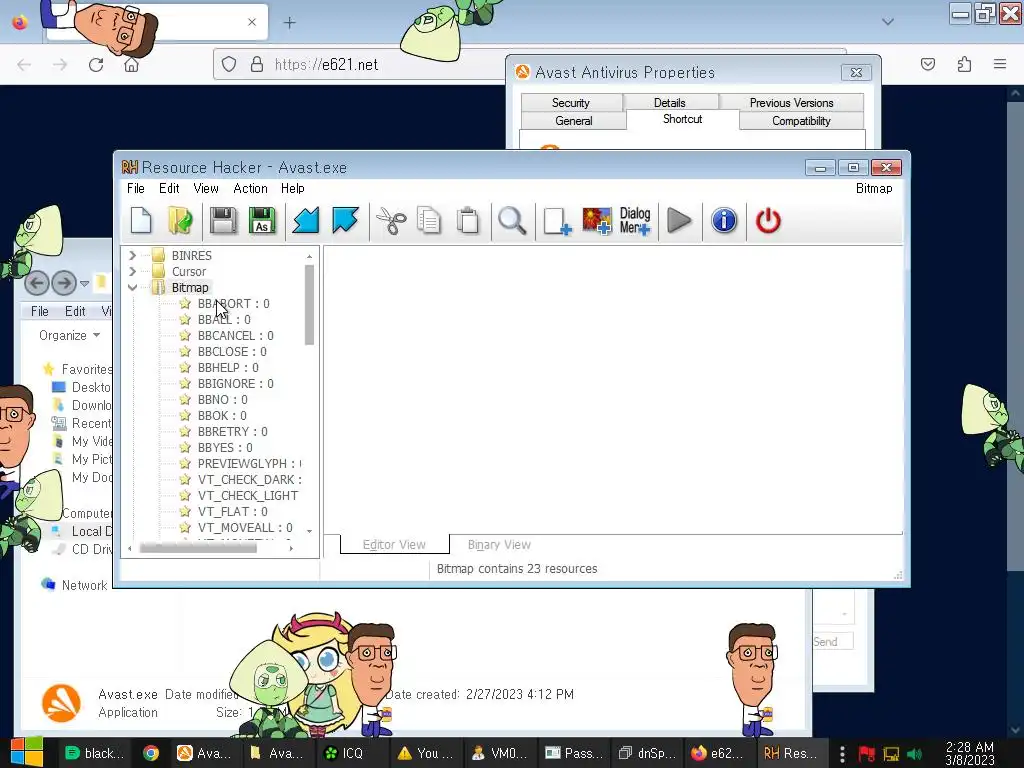Show hidden taskbar overflow dots

pyautogui.click(x=842, y=753)
